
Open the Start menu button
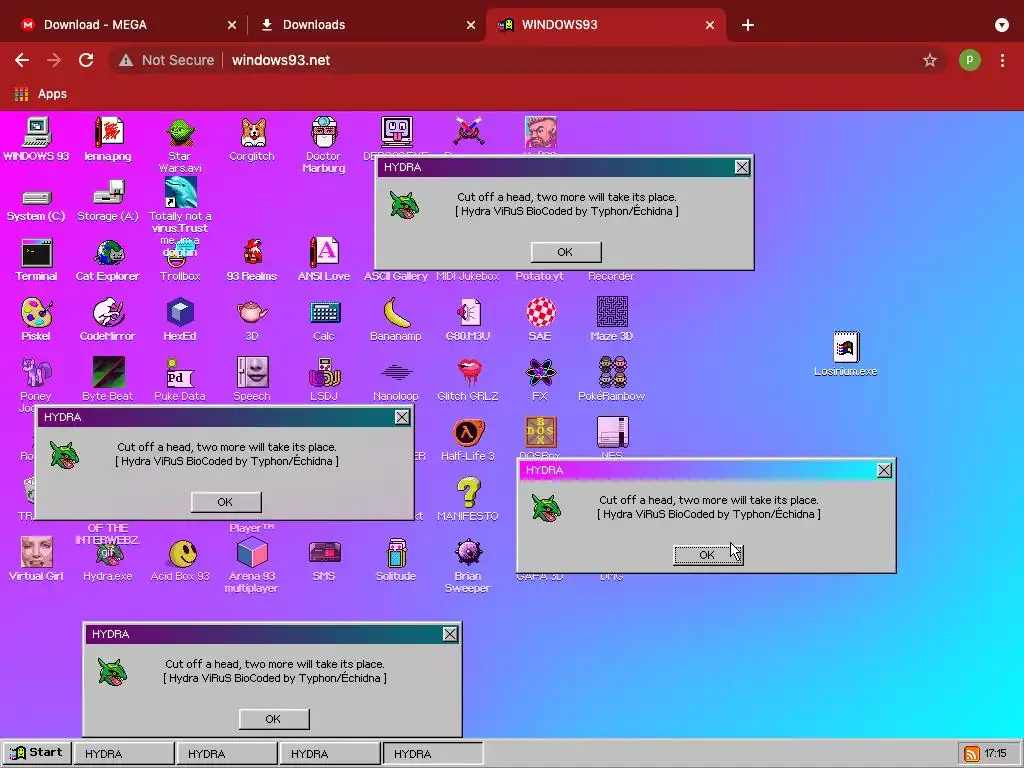click(37, 753)
